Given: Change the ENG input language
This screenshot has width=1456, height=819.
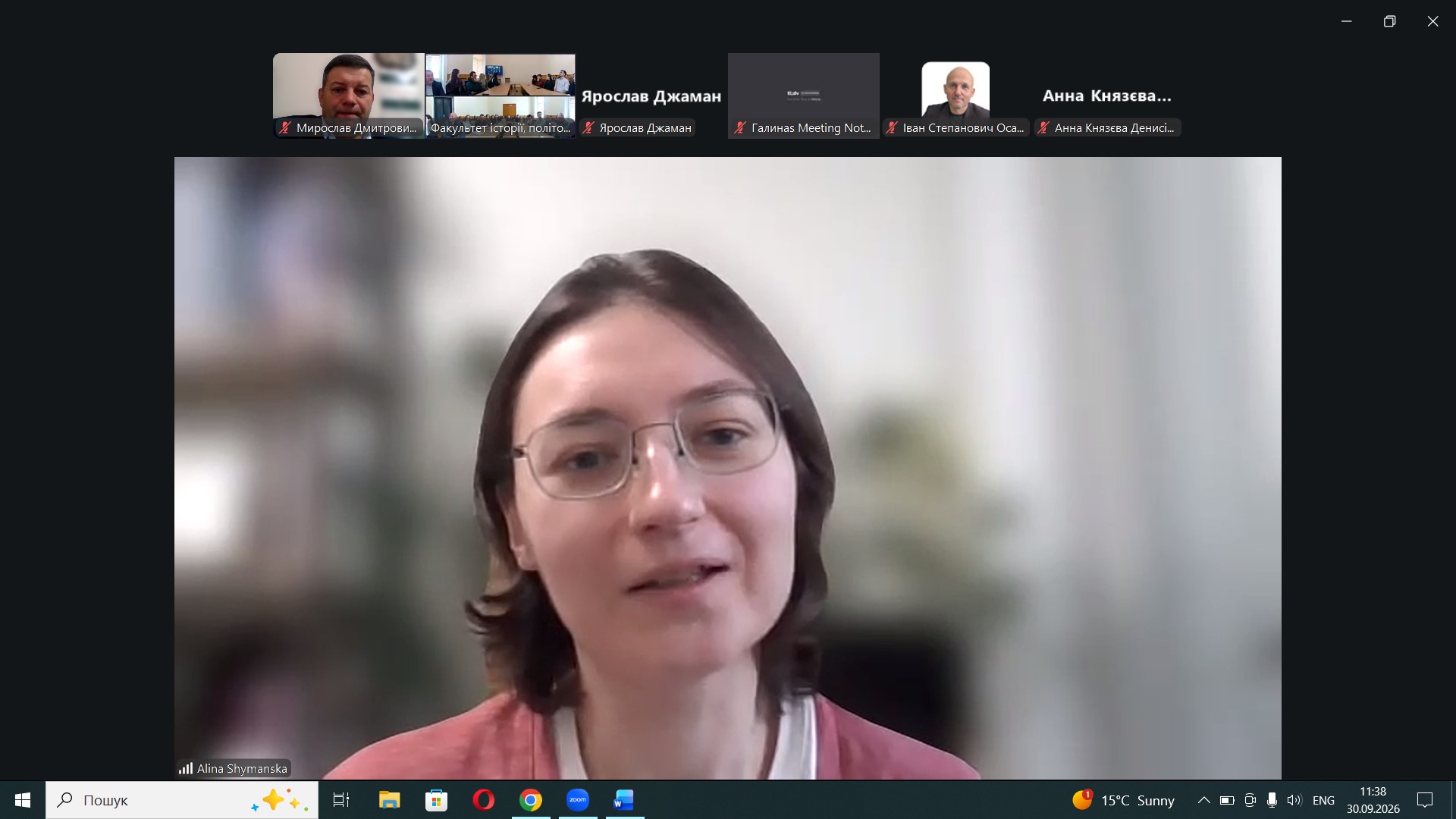Looking at the screenshot, I should [x=1323, y=800].
